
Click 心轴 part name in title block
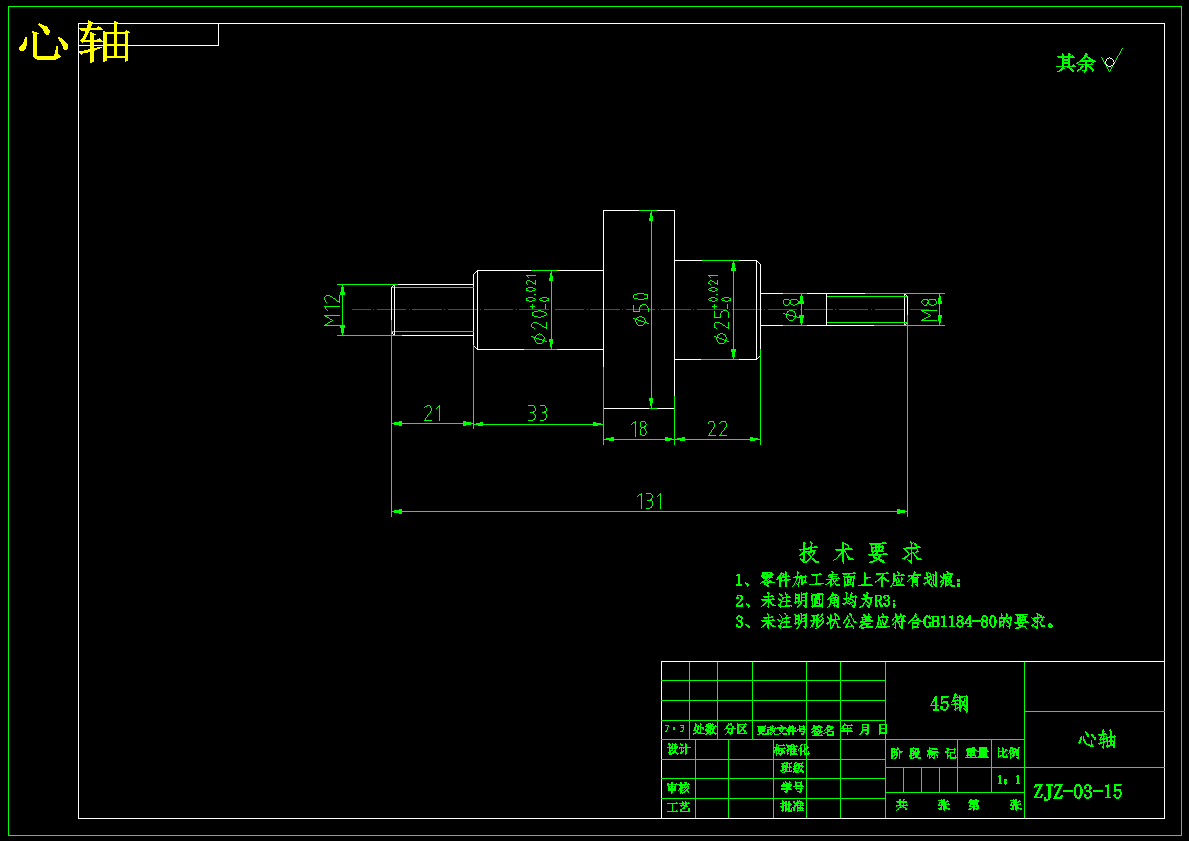tap(1096, 739)
